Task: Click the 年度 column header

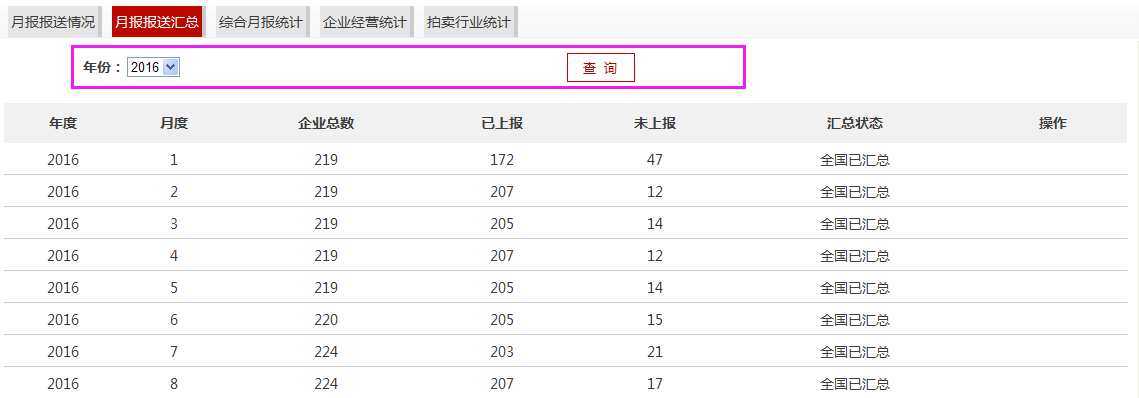Action: coord(63,123)
